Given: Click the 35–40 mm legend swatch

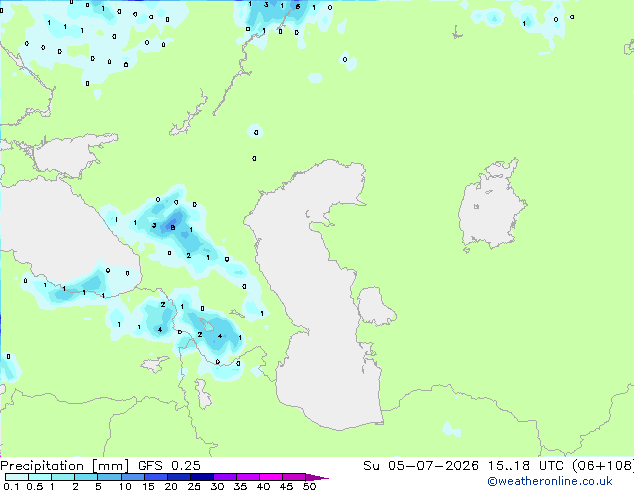Looking at the screenshot, I should (x=247, y=477).
